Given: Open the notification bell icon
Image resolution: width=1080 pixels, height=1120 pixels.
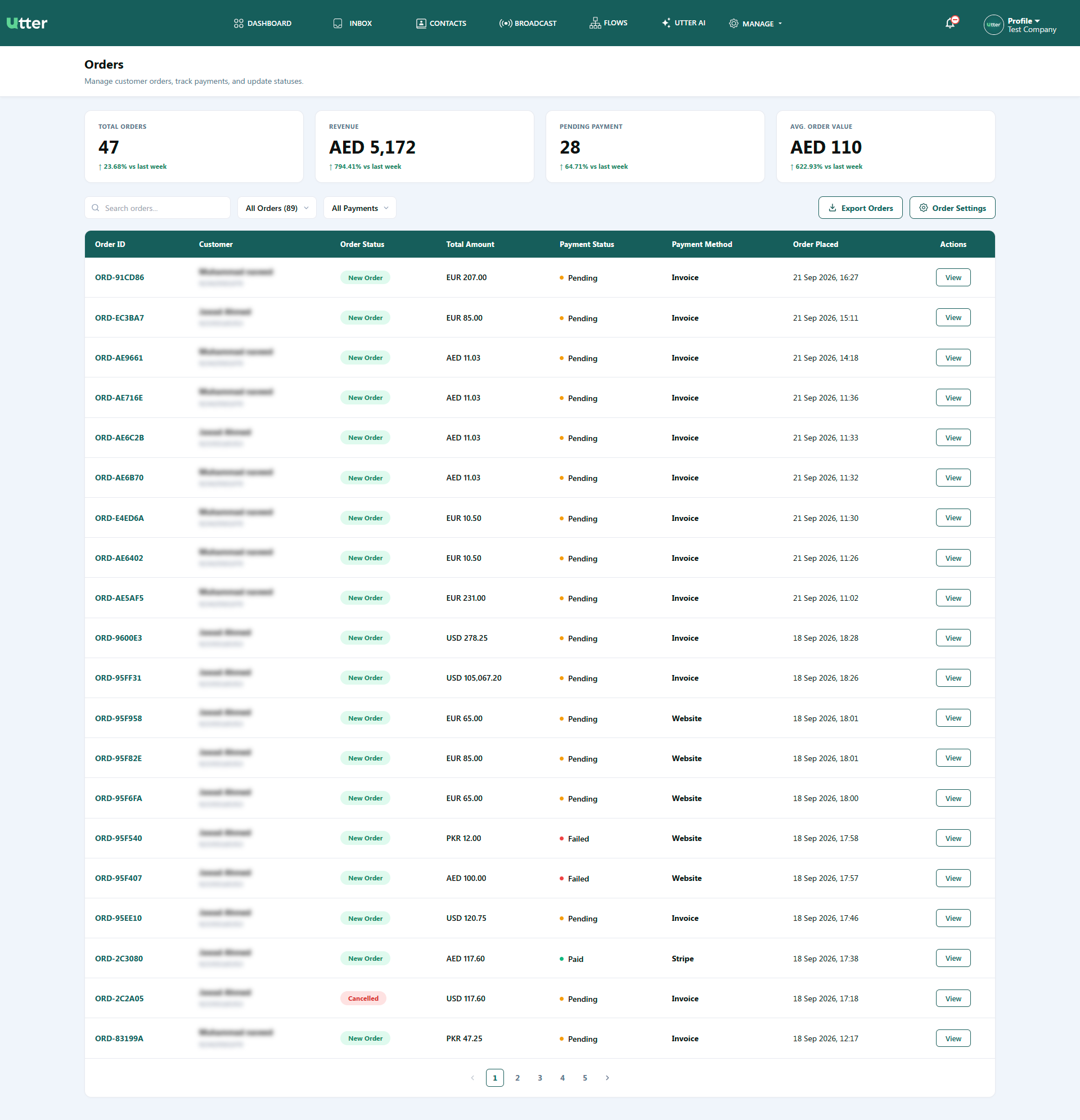Looking at the screenshot, I should (950, 24).
